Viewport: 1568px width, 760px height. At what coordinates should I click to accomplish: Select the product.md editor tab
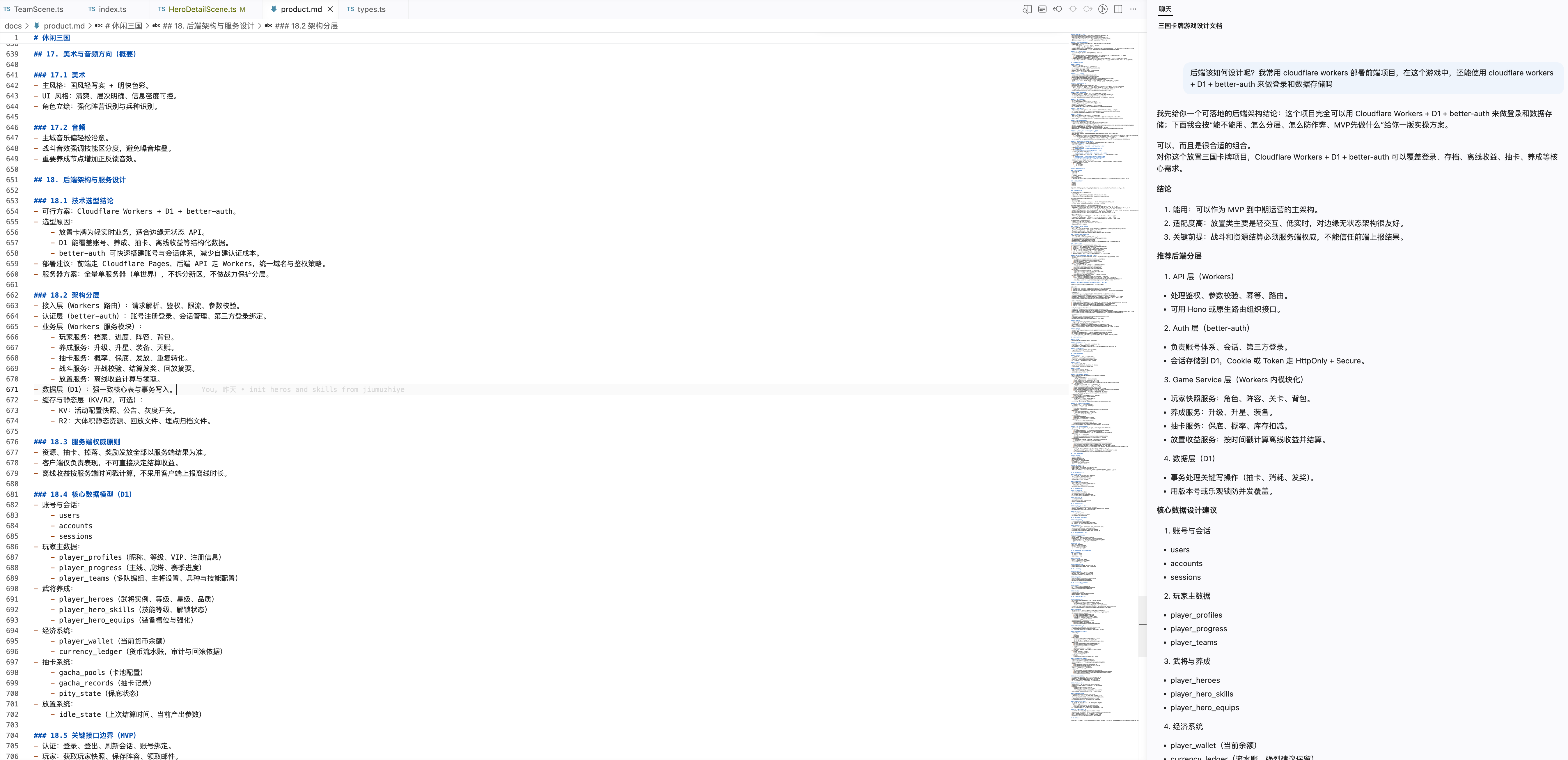[301, 9]
